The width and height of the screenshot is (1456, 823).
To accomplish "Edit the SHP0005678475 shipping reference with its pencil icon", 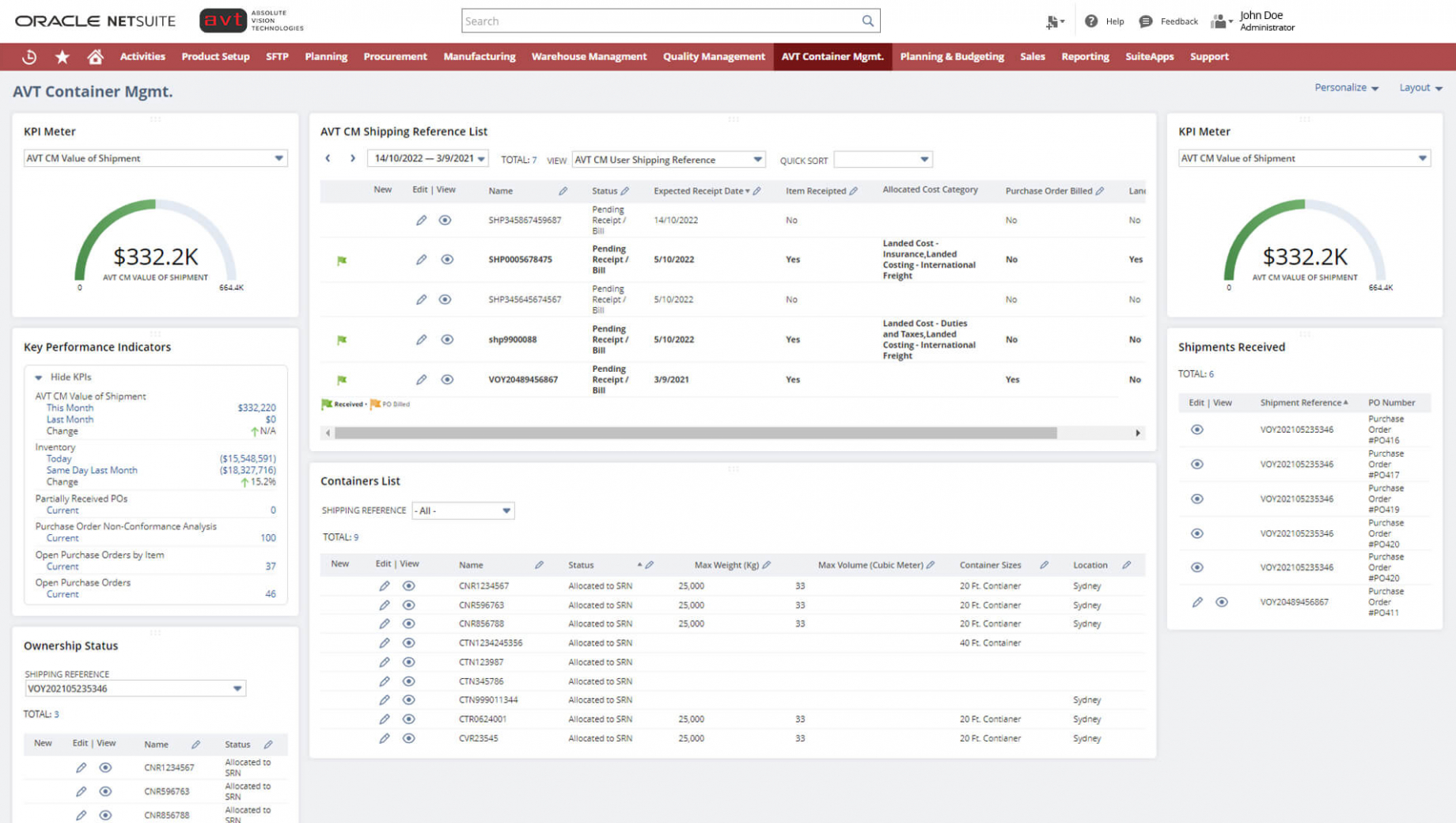I will click(x=421, y=260).
